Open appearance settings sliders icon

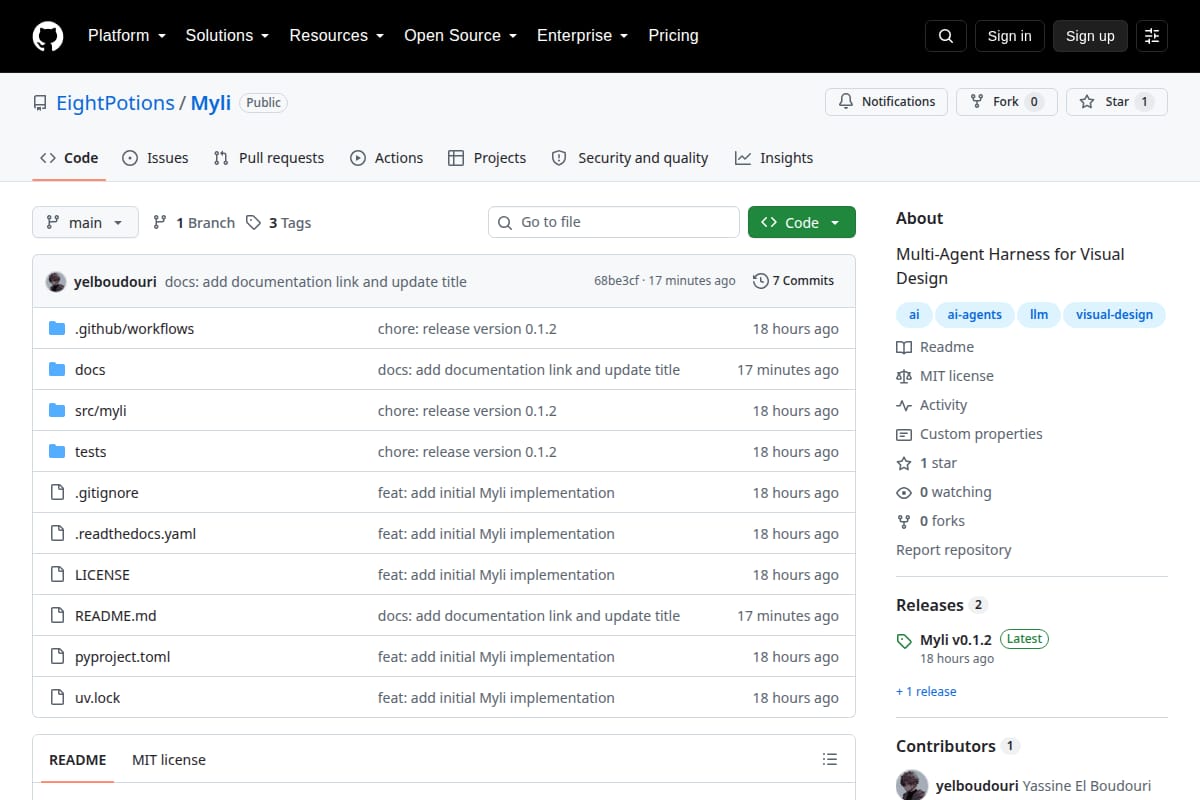[1152, 36]
